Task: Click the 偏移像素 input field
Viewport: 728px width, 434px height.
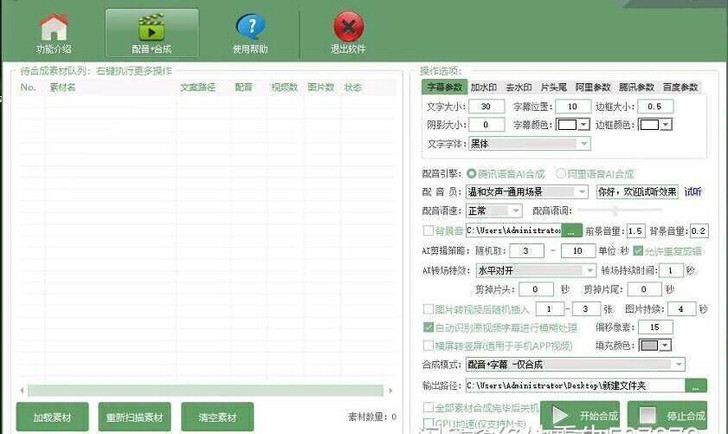Action: pyautogui.click(x=655, y=327)
